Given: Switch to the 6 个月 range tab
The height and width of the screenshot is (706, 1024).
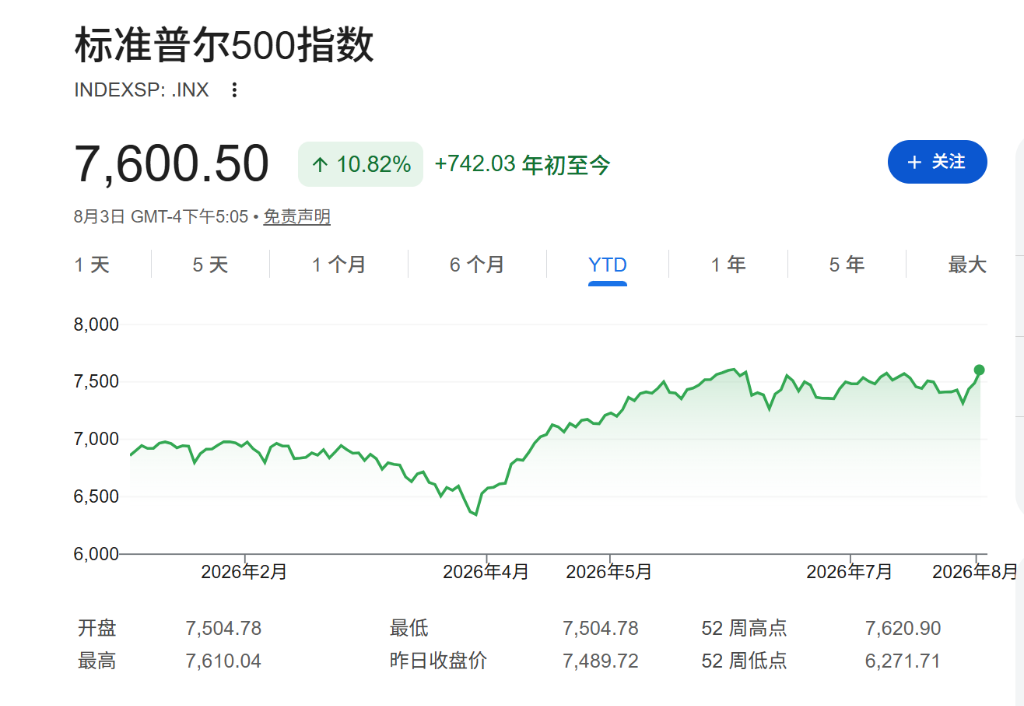Looking at the screenshot, I should (477, 265).
